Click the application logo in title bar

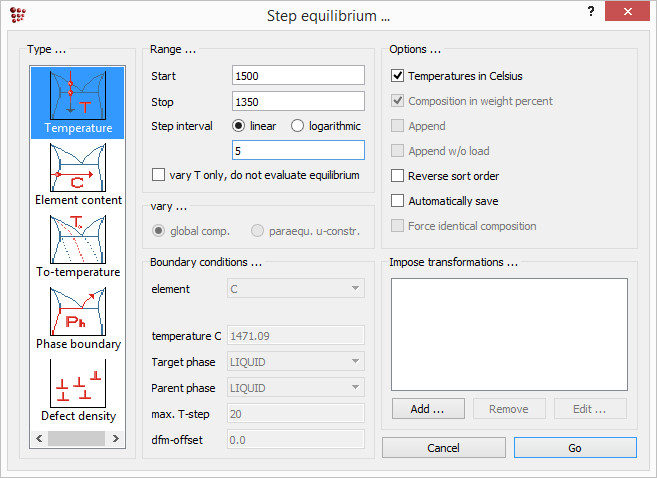(x=17, y=15)
